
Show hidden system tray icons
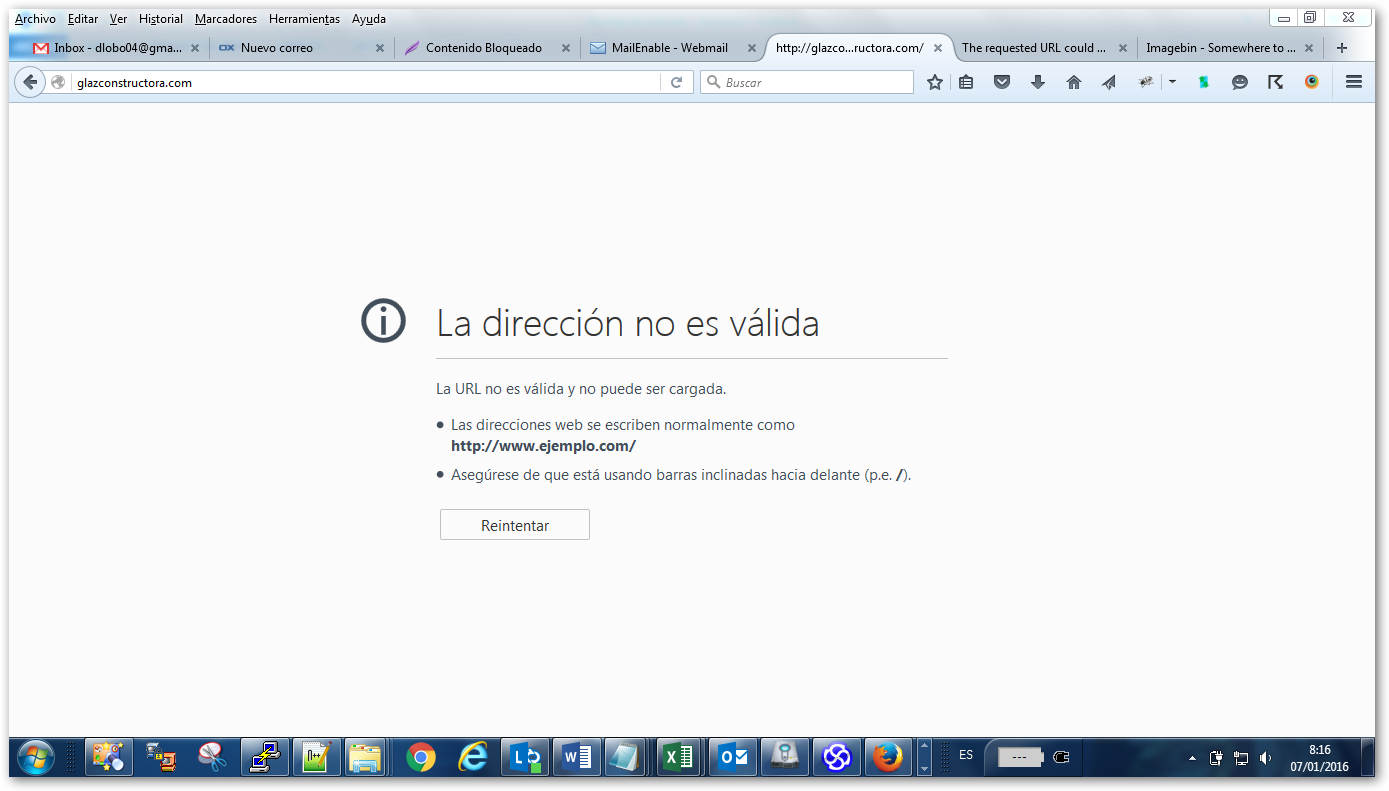(1192, 758)
